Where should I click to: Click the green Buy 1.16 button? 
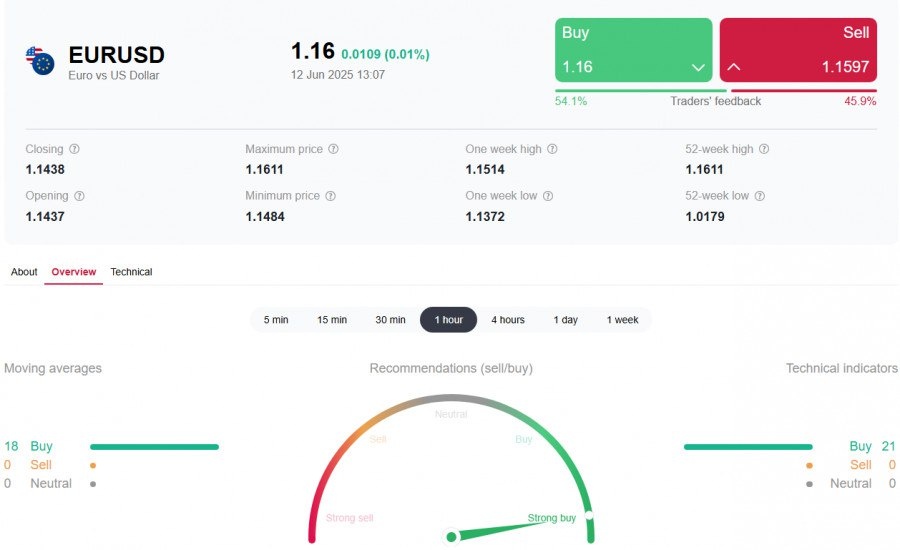pyautogui.click(x=633, y=50)
